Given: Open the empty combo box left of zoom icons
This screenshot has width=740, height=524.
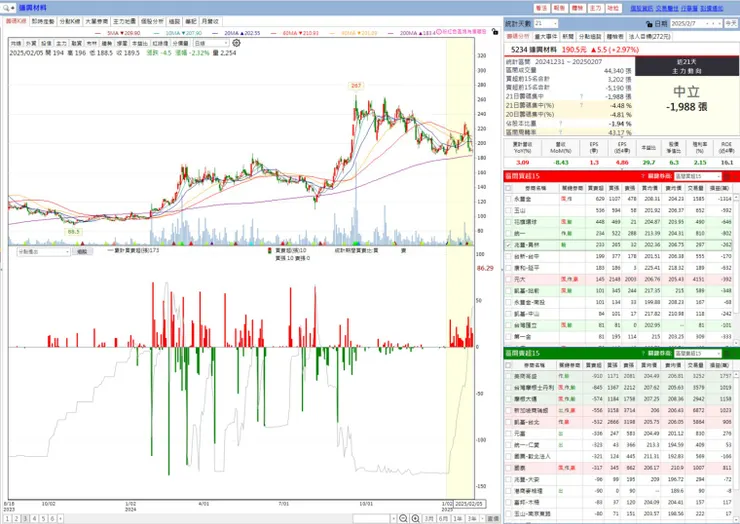Looking at the screenshot, I should [375, 518].
